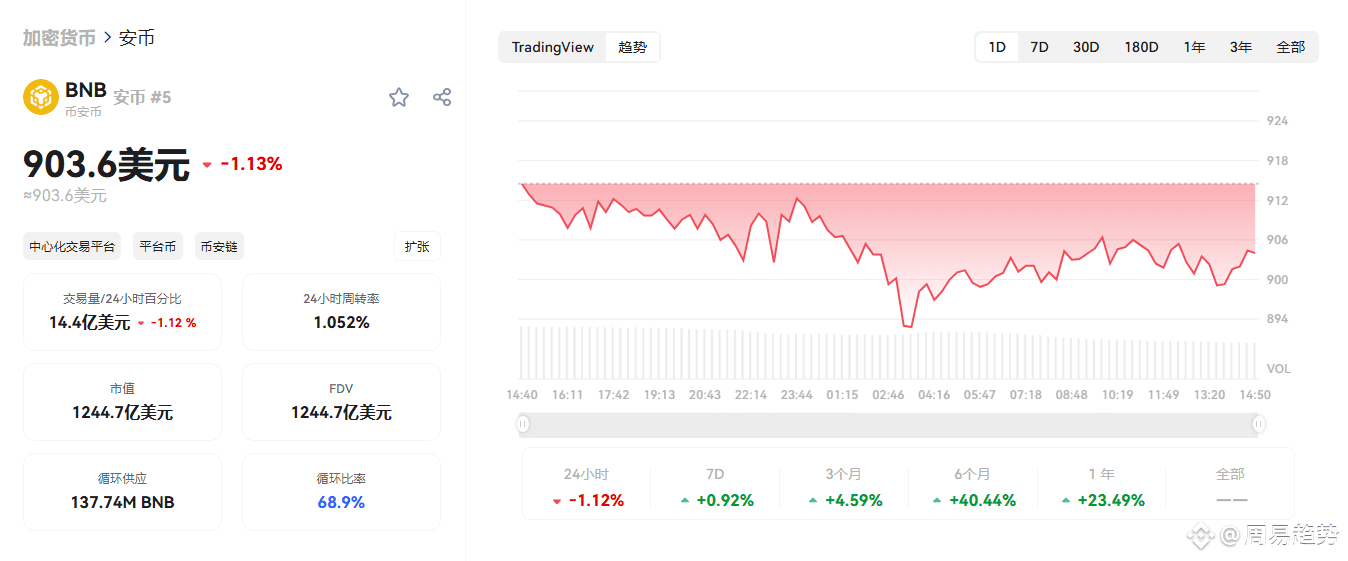1348x561 pixels.
Task: Click the left handle of chart range slider
Action: coord(523,424)
